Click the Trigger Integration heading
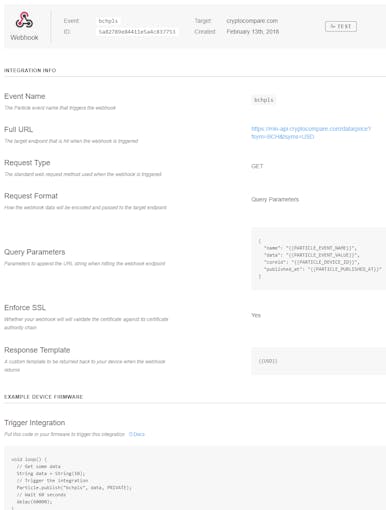This screenshot has height=510, width=386. click(35, 423)
